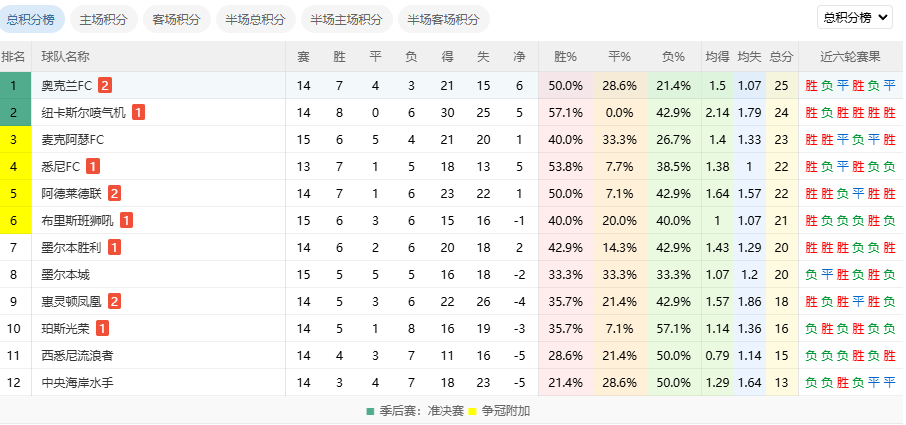
Task: Click the red badge next to 墨尔本胜利
Action: click(115, 248)
